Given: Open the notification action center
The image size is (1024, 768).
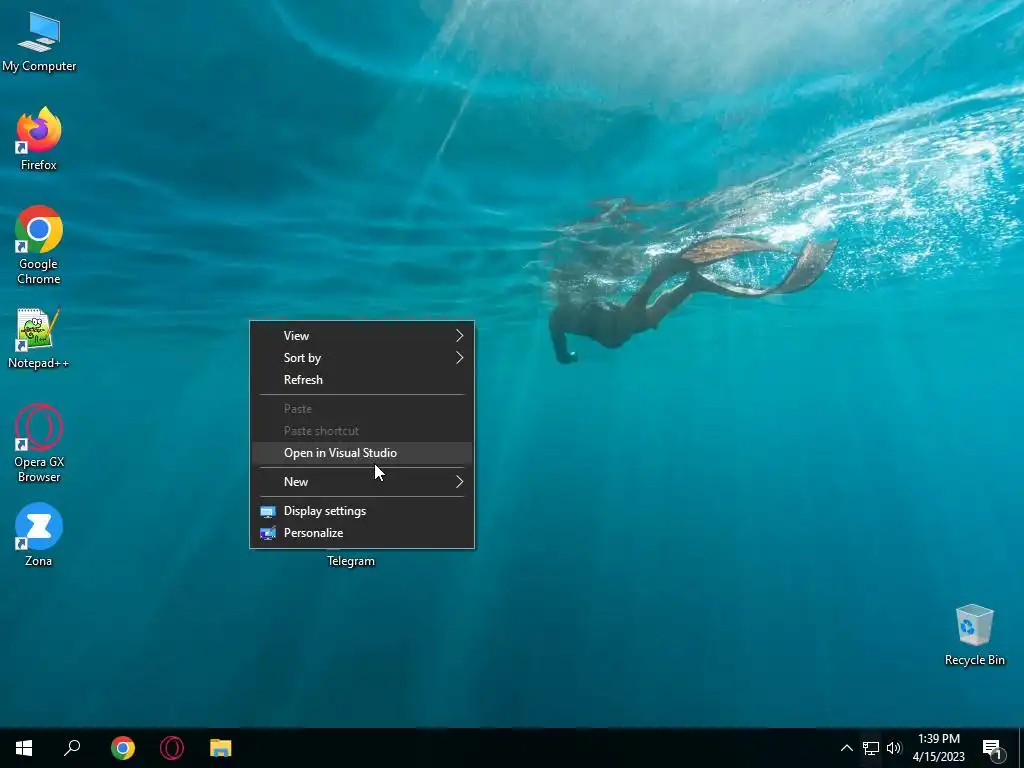Looking at the screenshot, I should pyautogui.click(x=993, y=748).
